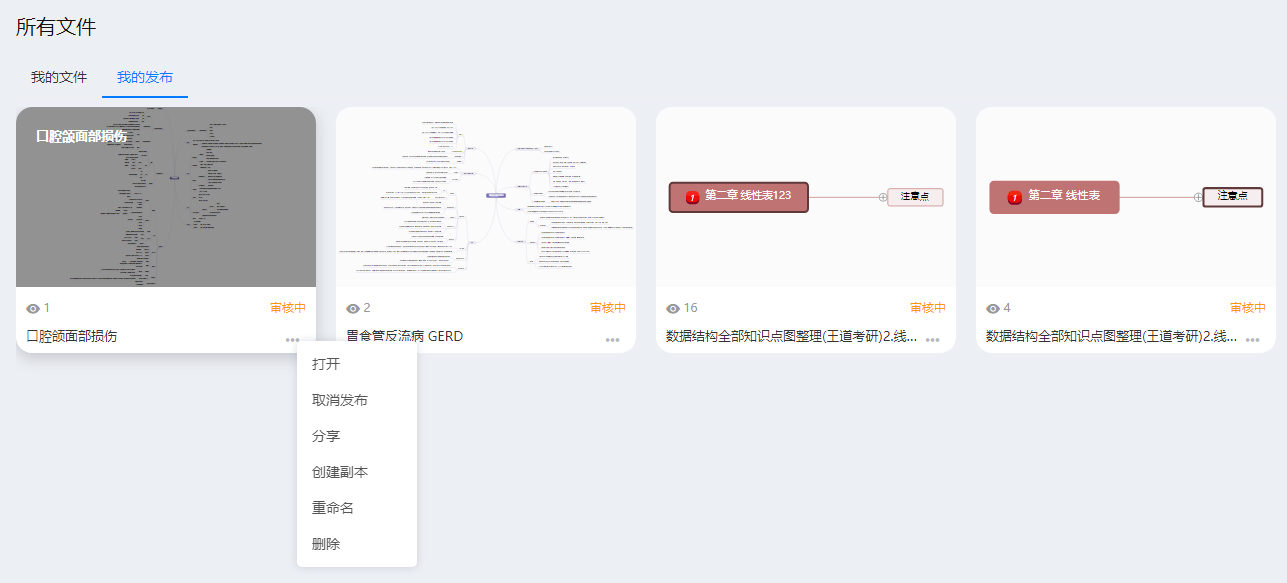Viewport: 1287px width, 583px height.
Task: Click the 审核中 status on the 4-views card
Action: [x=1247, y=308]
